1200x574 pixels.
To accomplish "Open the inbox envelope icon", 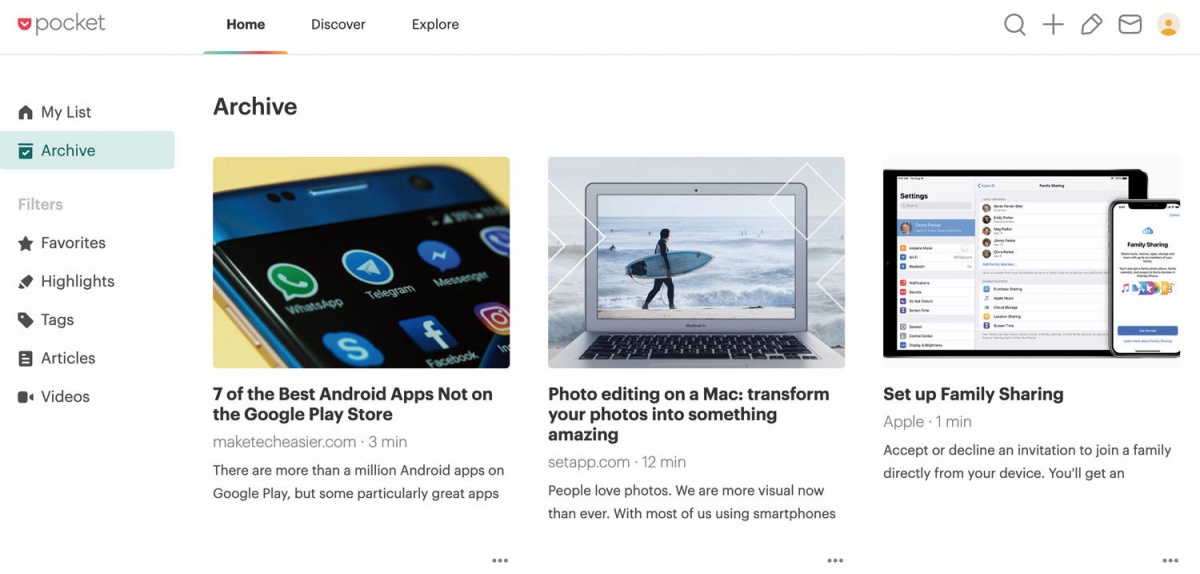I will pos(1130,25).
